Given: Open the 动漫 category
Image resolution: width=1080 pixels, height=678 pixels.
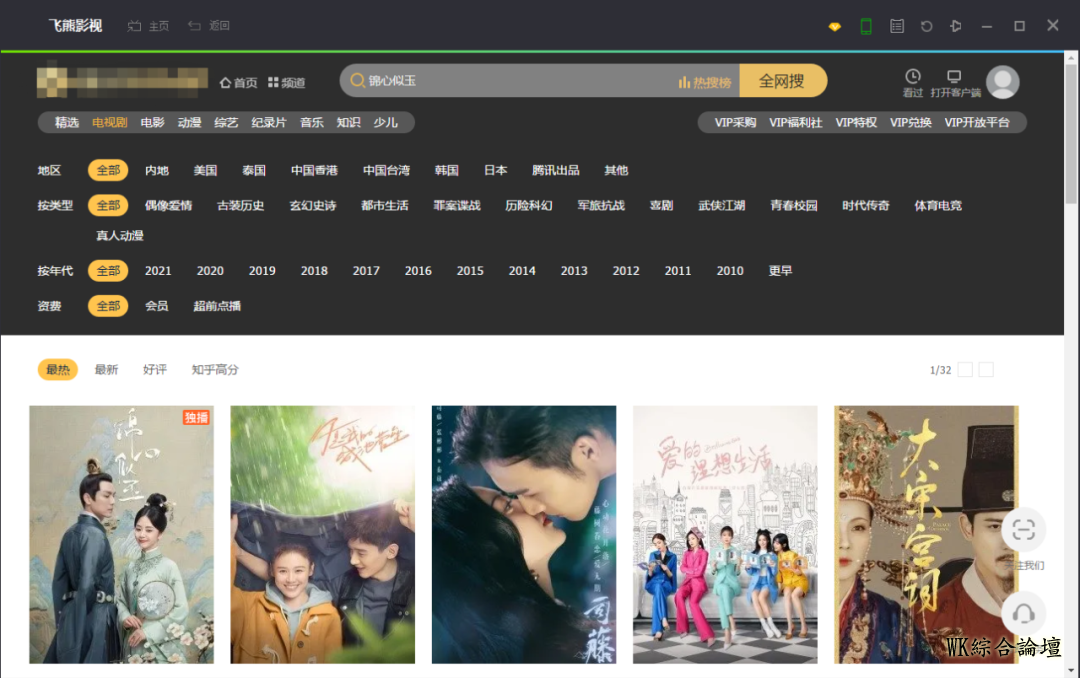Looking at the screenshot, I should 189,123.
